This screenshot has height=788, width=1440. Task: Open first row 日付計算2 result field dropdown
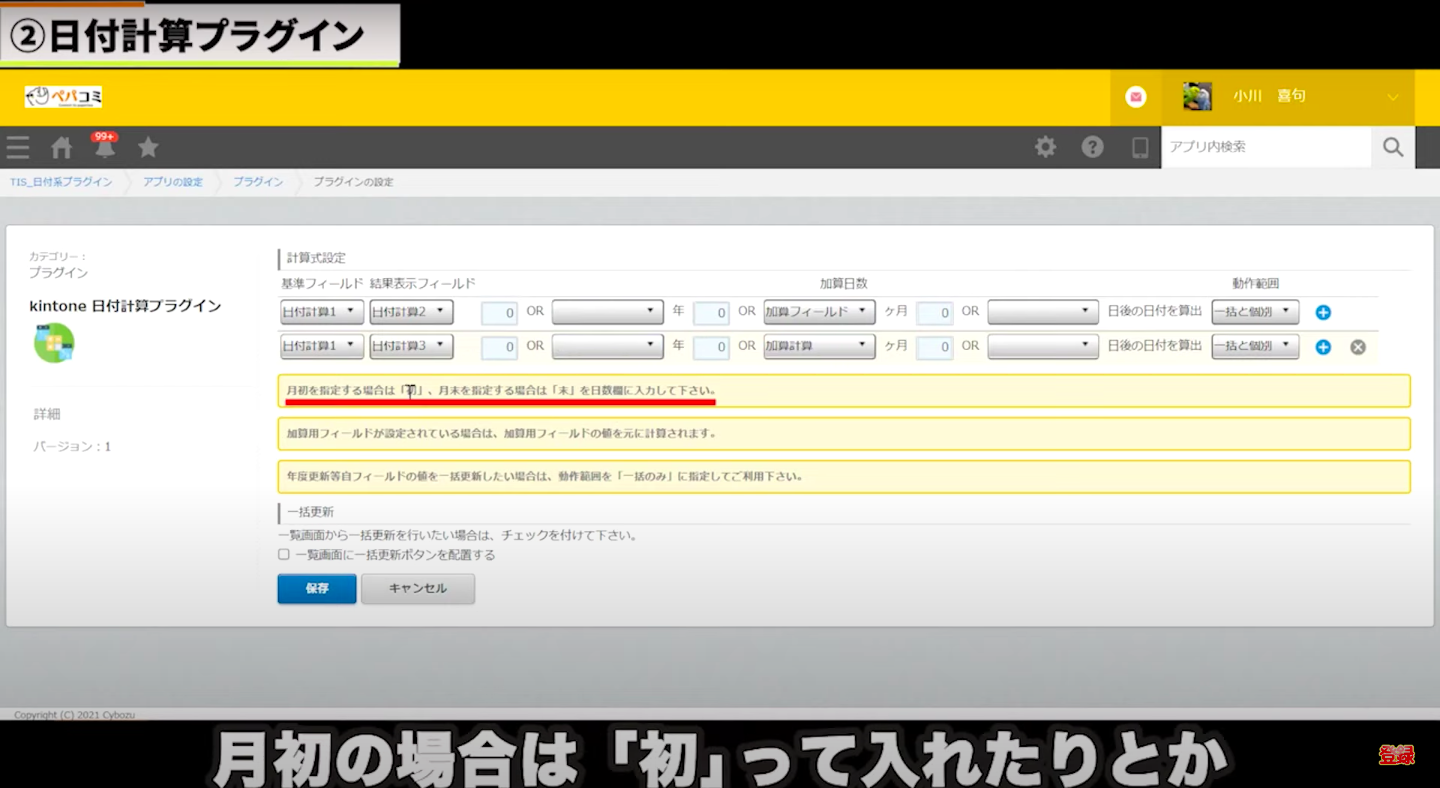pyautogui.click(x=411, y=313)
